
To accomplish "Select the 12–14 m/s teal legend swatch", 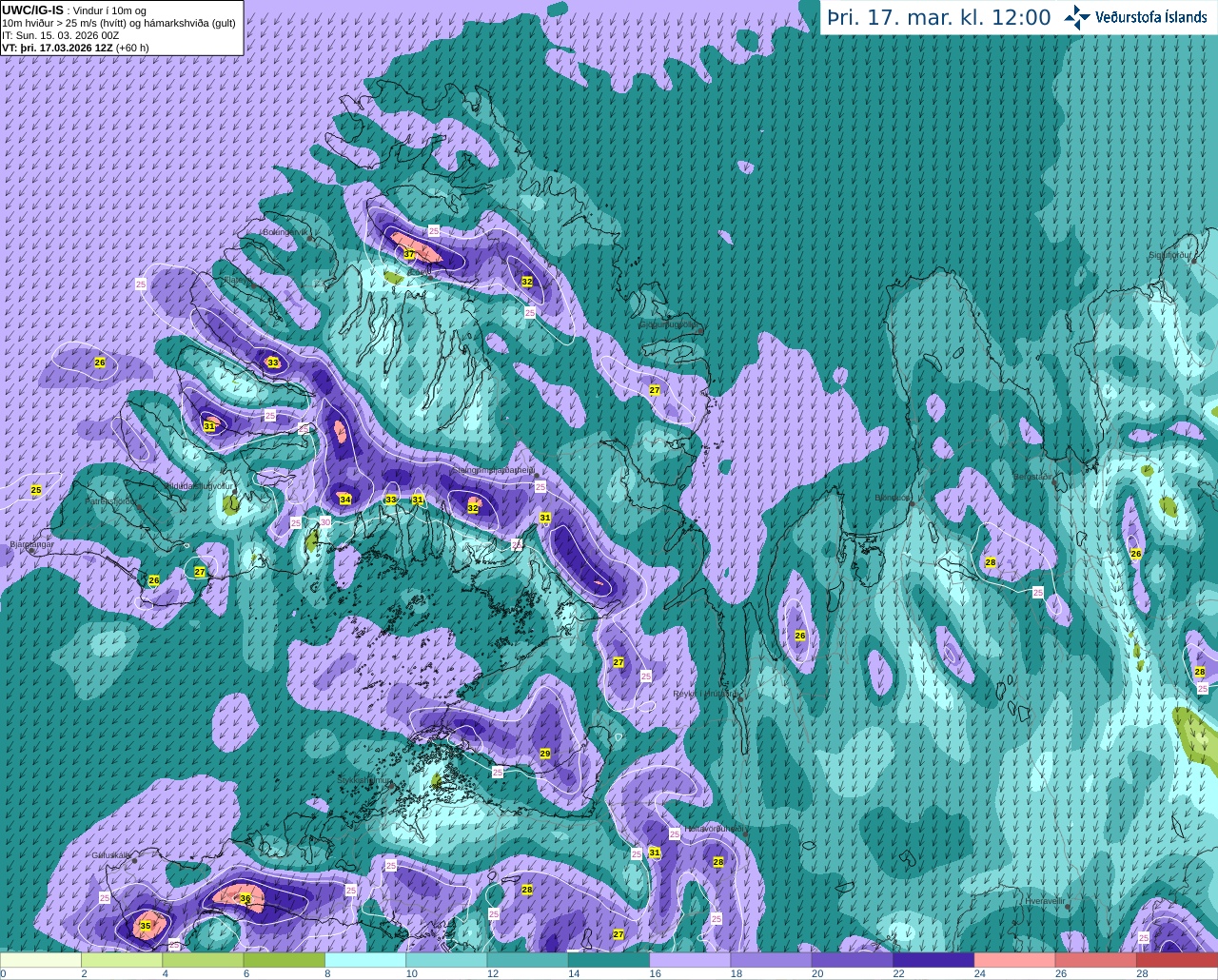I will [x=528, y=960].
